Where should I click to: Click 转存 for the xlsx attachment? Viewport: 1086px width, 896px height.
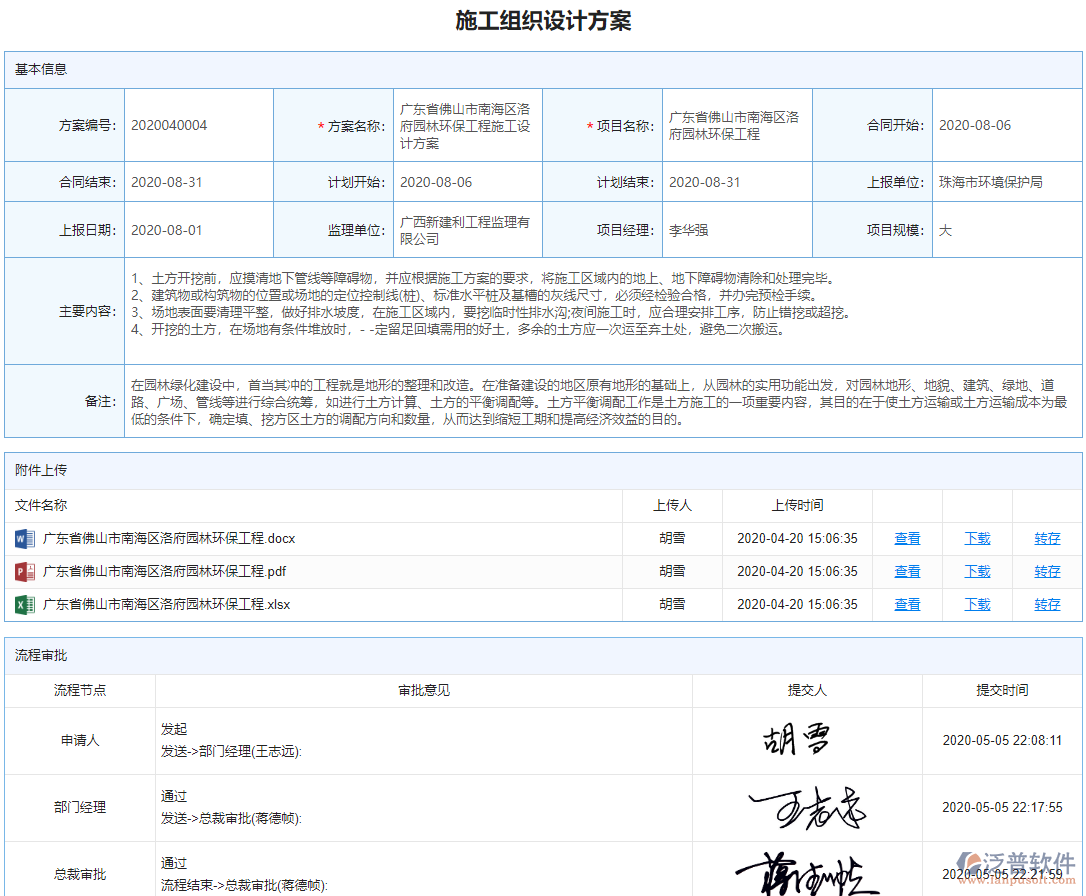click(x=1047, y=604)
